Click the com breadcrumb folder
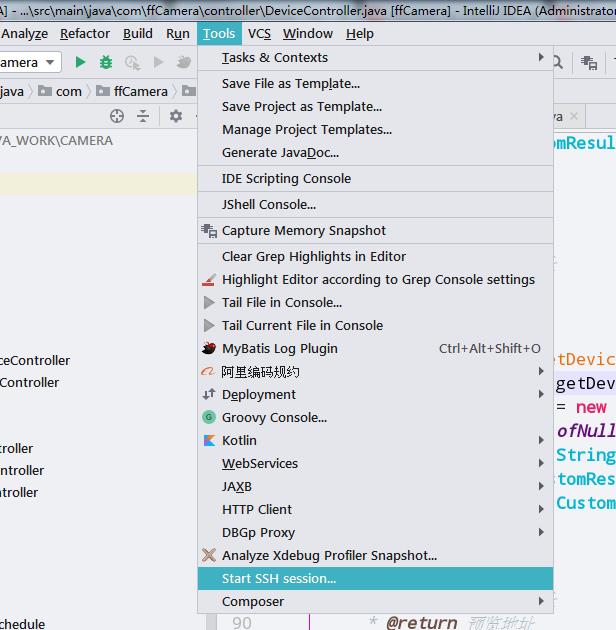 click(x=68, y=91)
